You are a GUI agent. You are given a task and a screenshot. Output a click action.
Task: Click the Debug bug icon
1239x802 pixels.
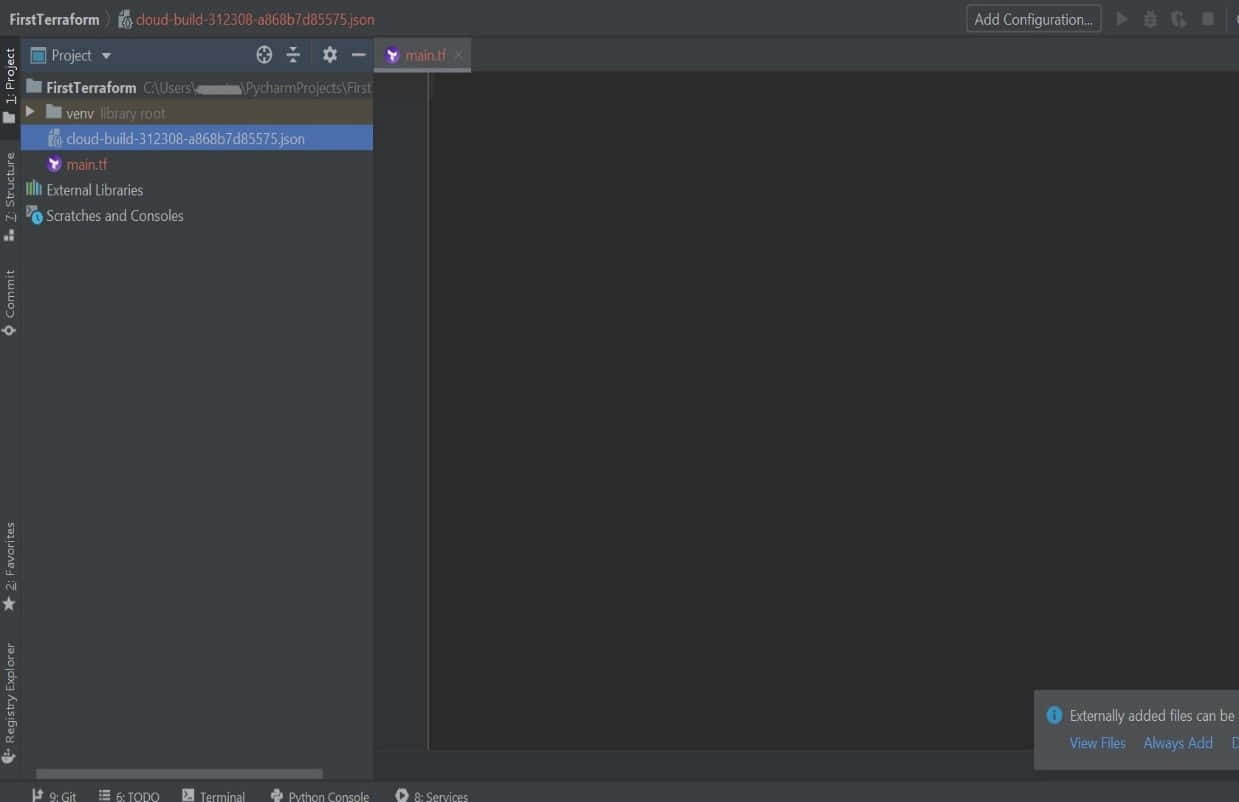pyautogui.click(x=1150, y=19)
